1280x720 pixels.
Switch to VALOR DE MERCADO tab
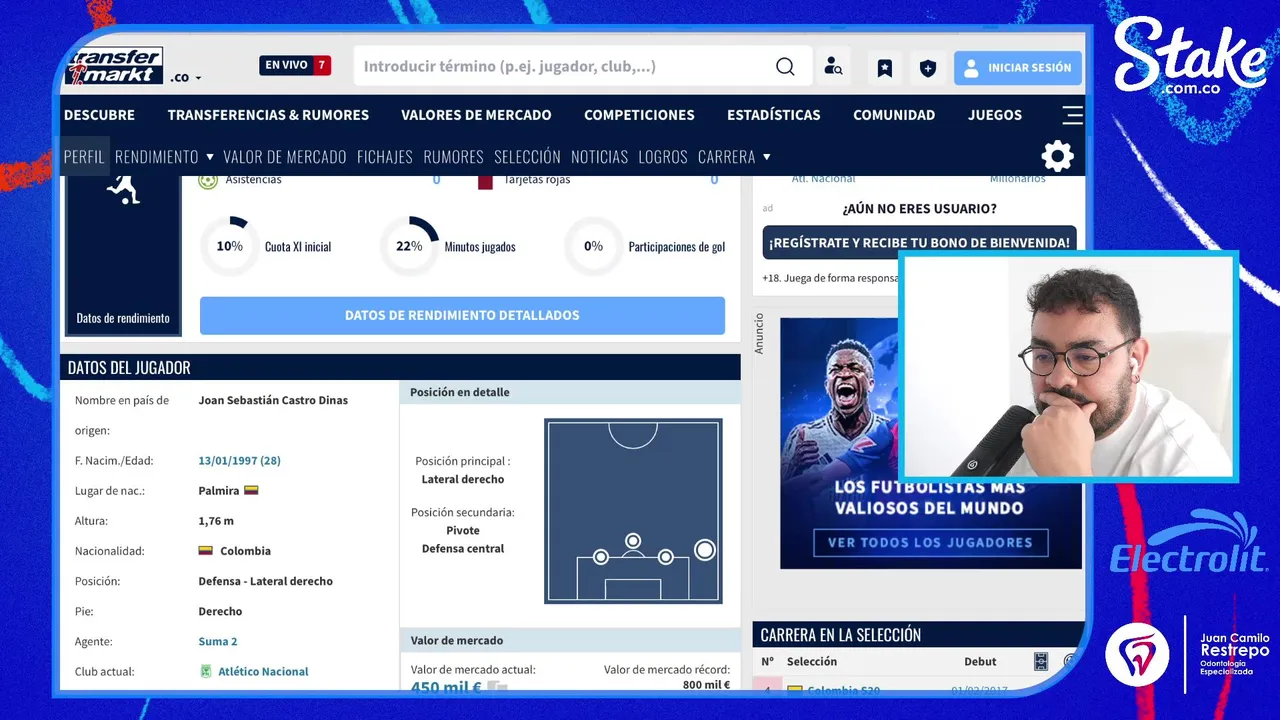pyautogui.click(x=285, y=157)
